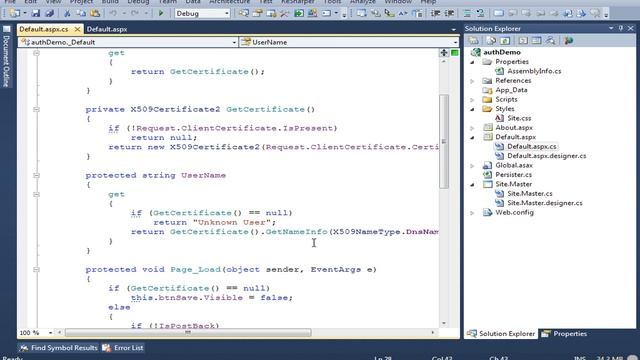Collapse UserName's get accessor outline

[36, 194]
